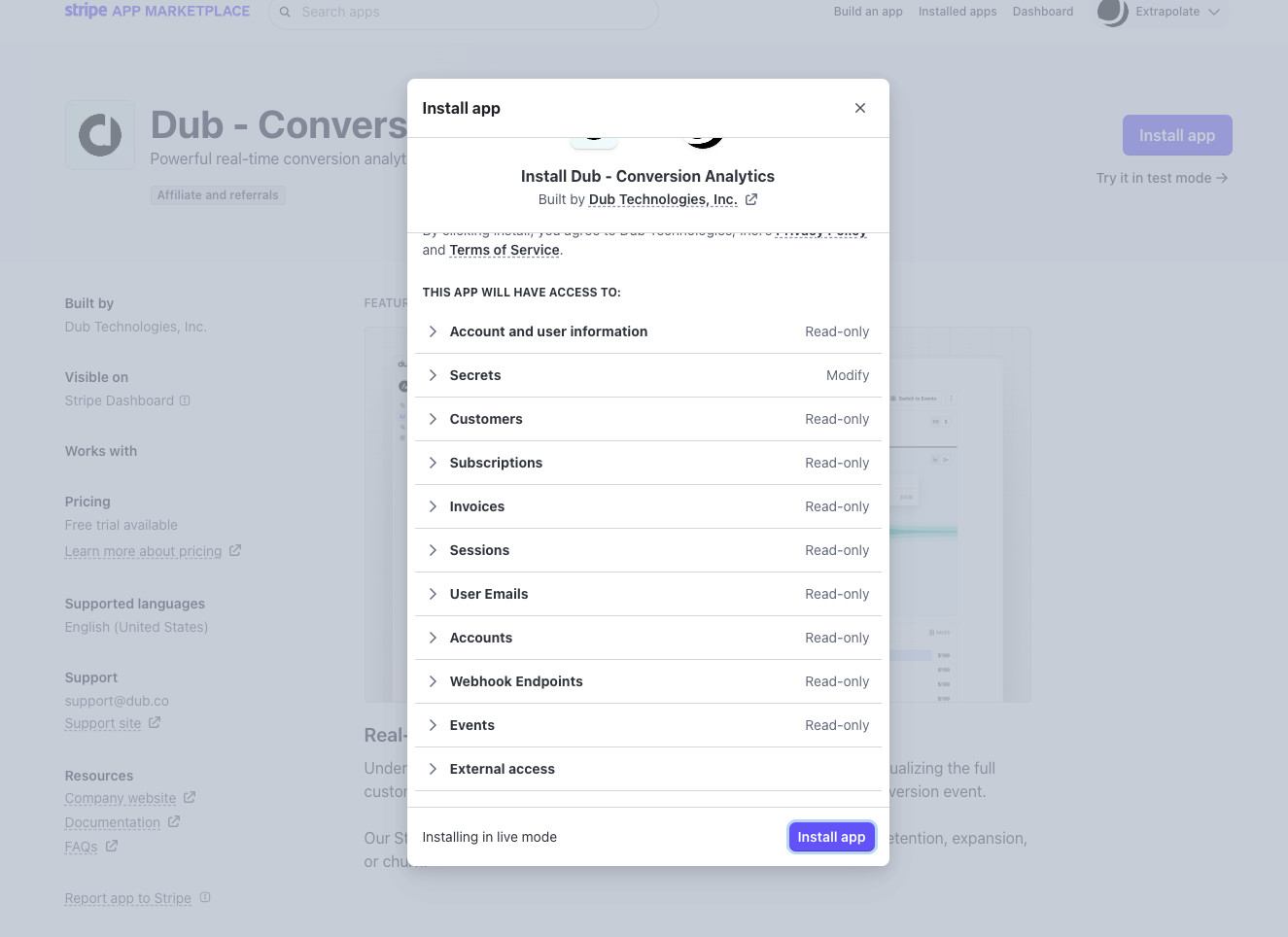Image resolution: width=1288 pixels, height=937 pixels.
Task: Expand the Secrets permission row
Action: point(434,375)
